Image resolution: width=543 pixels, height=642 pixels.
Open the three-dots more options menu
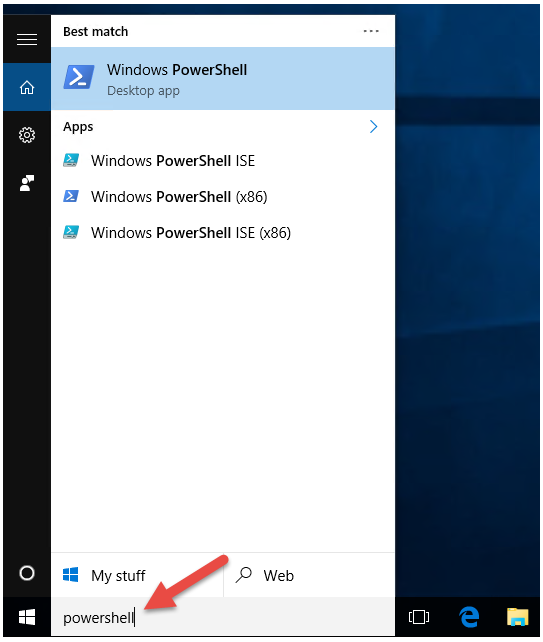pyautogui.click(x=371, y=31)
